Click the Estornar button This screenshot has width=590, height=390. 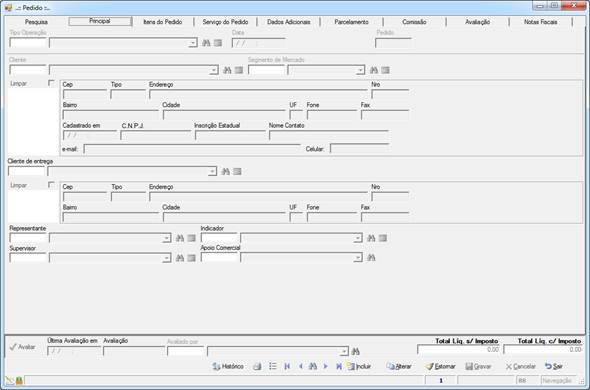(441, 366)
